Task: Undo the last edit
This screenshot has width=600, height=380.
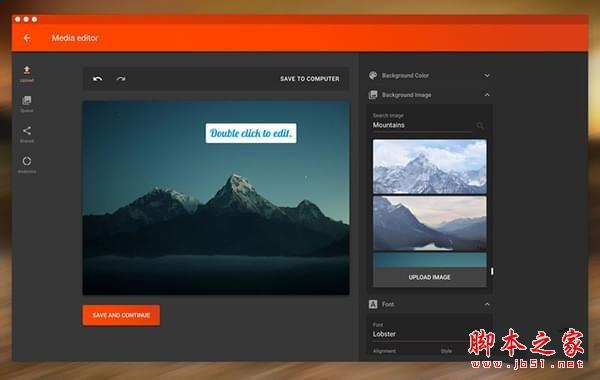Action: click(x=98, y=79)
